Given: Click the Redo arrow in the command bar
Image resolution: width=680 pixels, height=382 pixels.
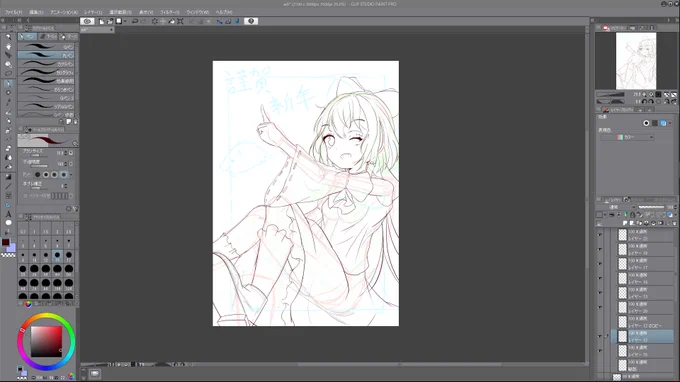Looking at the screenshot, I should tap(144, 21).
